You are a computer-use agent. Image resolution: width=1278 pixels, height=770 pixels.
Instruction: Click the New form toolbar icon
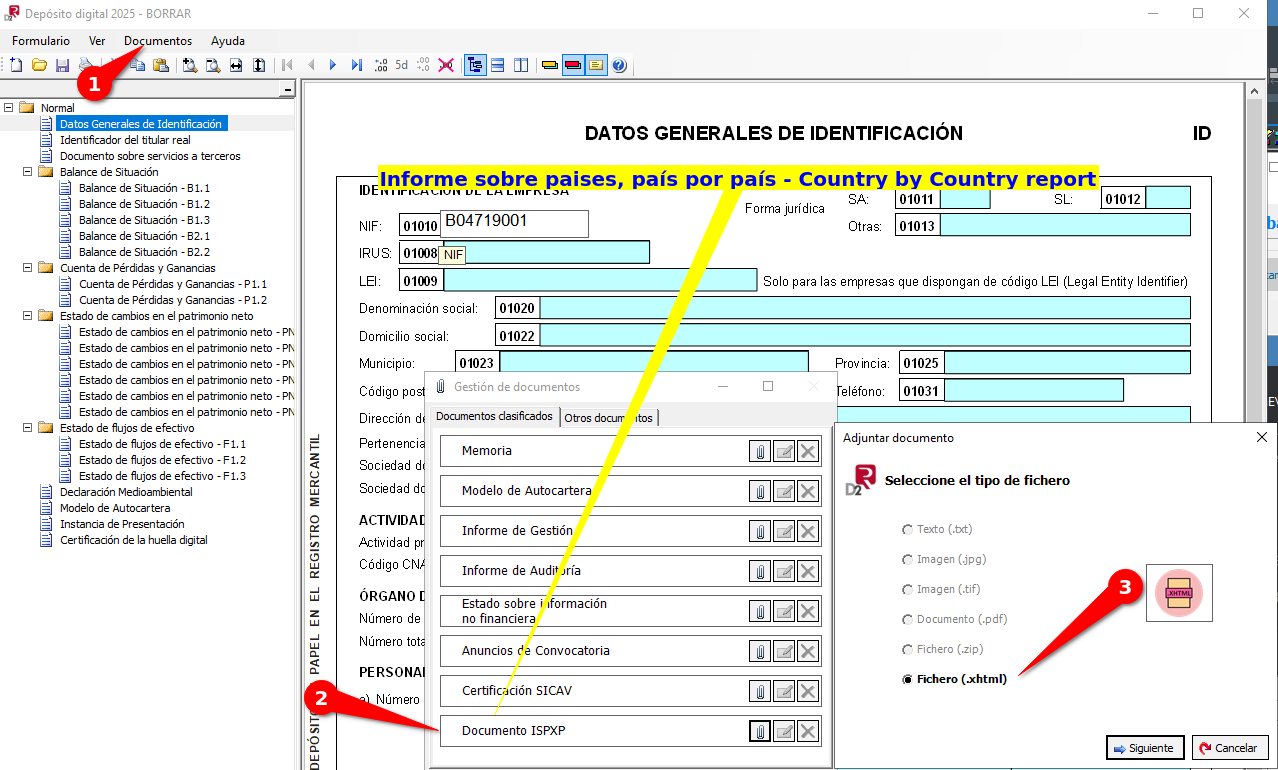16,65
